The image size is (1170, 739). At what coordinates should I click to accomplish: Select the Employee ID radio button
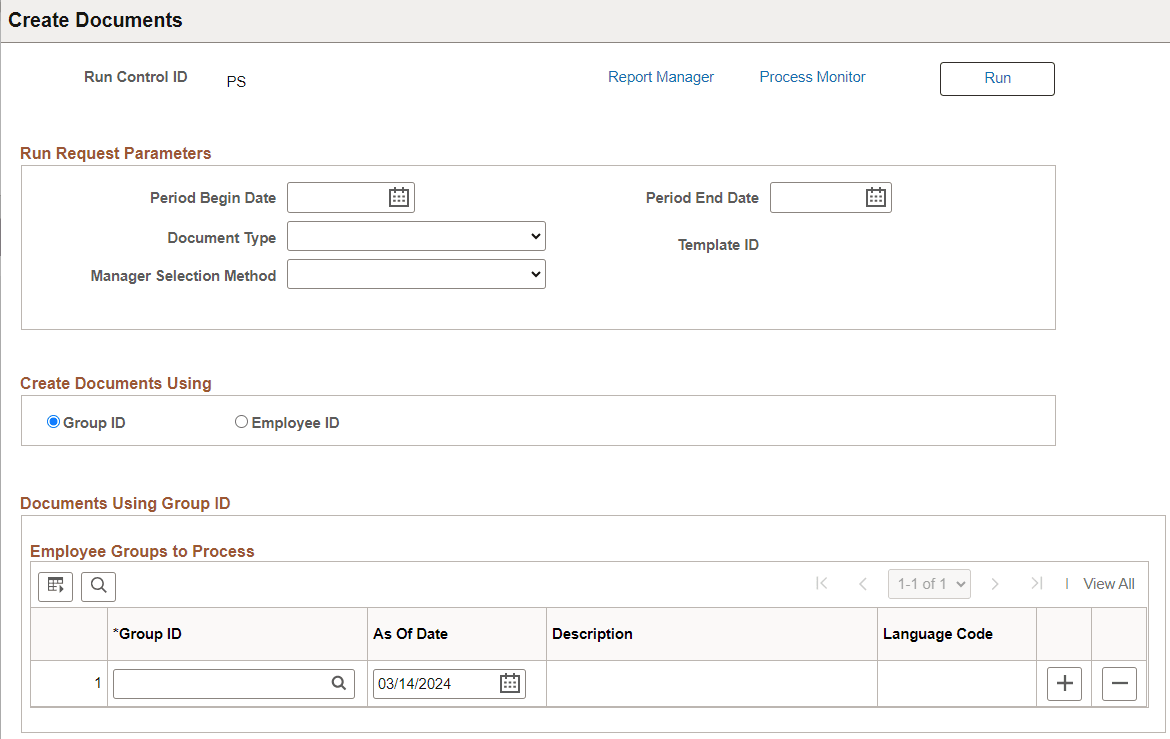coord(241,421)
